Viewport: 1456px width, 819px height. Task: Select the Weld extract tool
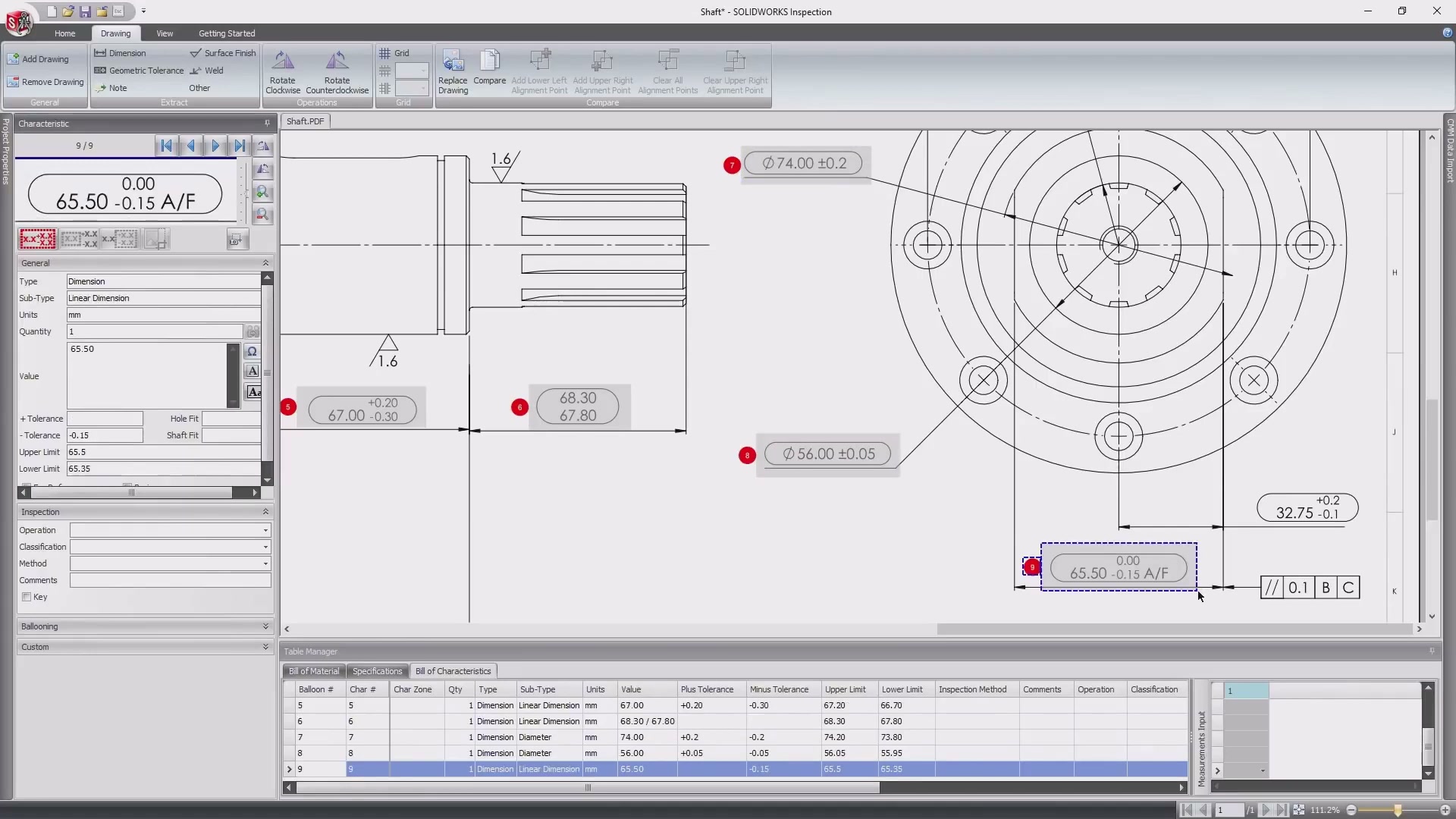click(206, 71)
